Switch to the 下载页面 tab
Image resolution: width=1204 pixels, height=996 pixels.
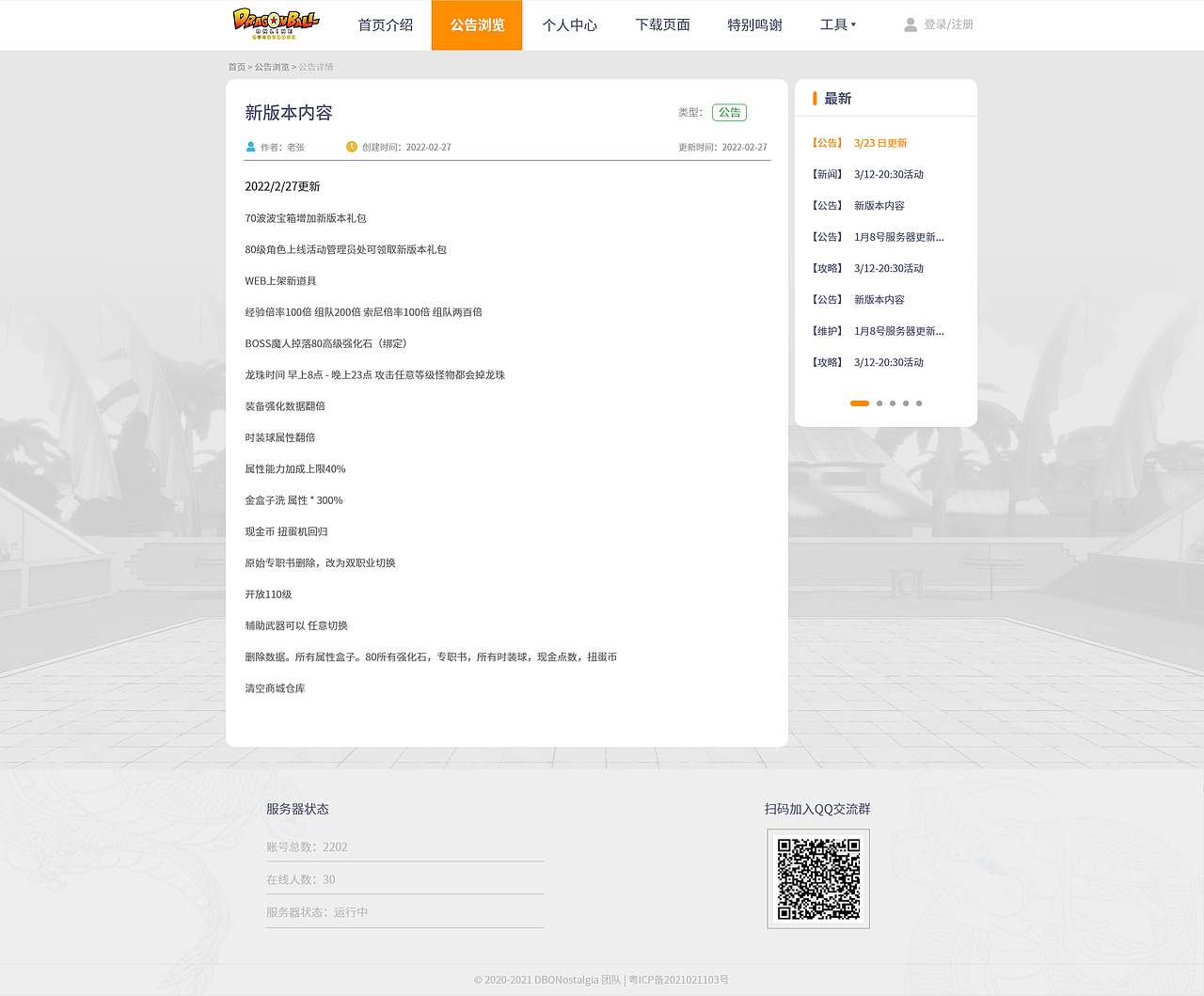pos(662,24)
